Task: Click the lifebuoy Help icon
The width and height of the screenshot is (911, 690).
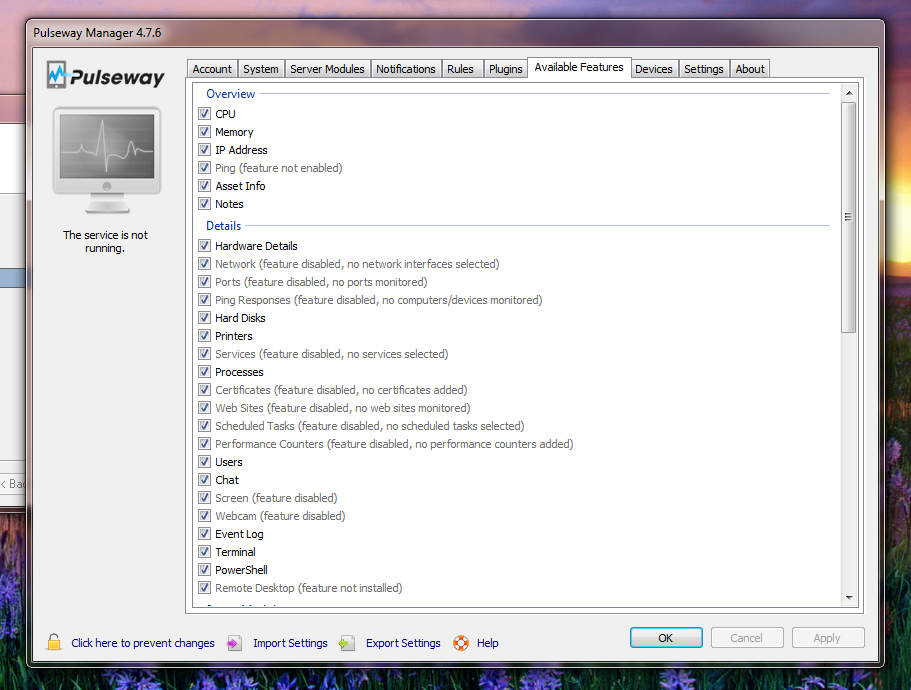Action: (x=461, y=643)
